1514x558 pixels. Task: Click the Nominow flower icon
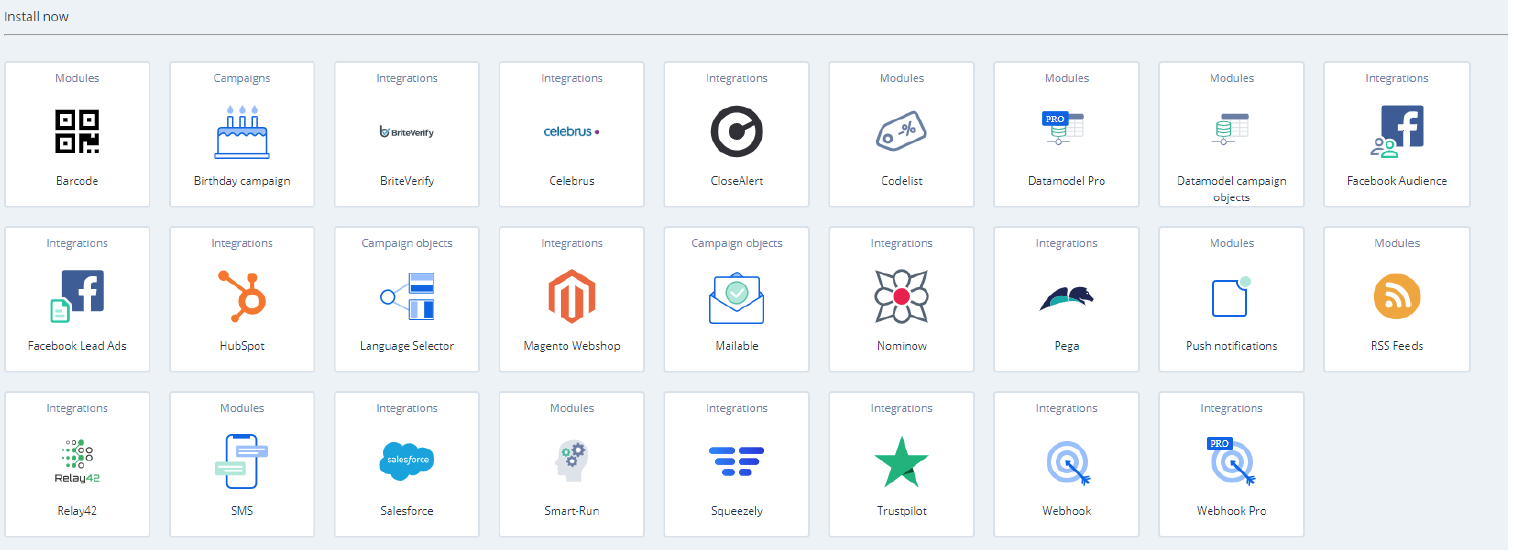coord(902,296)
